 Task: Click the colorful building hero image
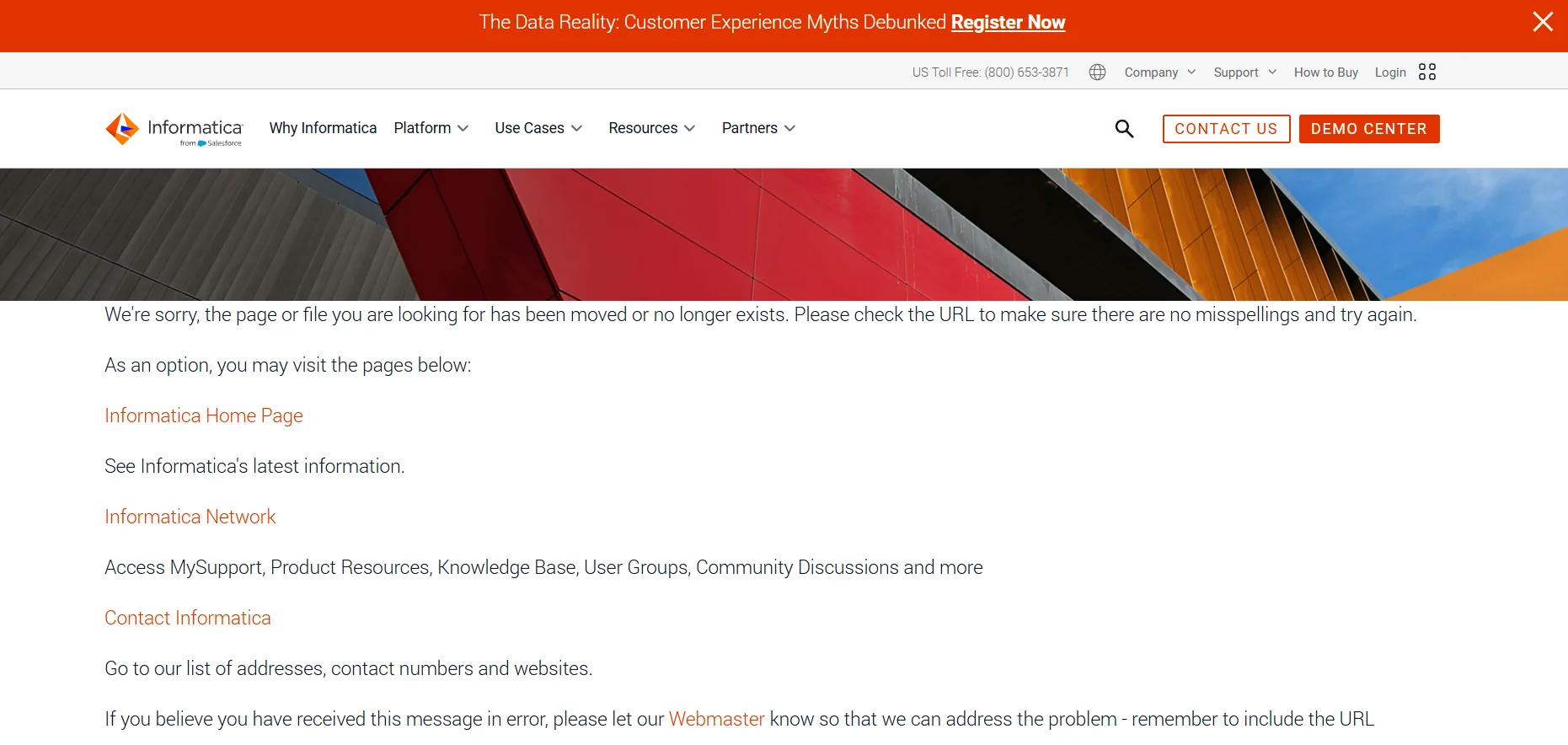pos(784,234)
